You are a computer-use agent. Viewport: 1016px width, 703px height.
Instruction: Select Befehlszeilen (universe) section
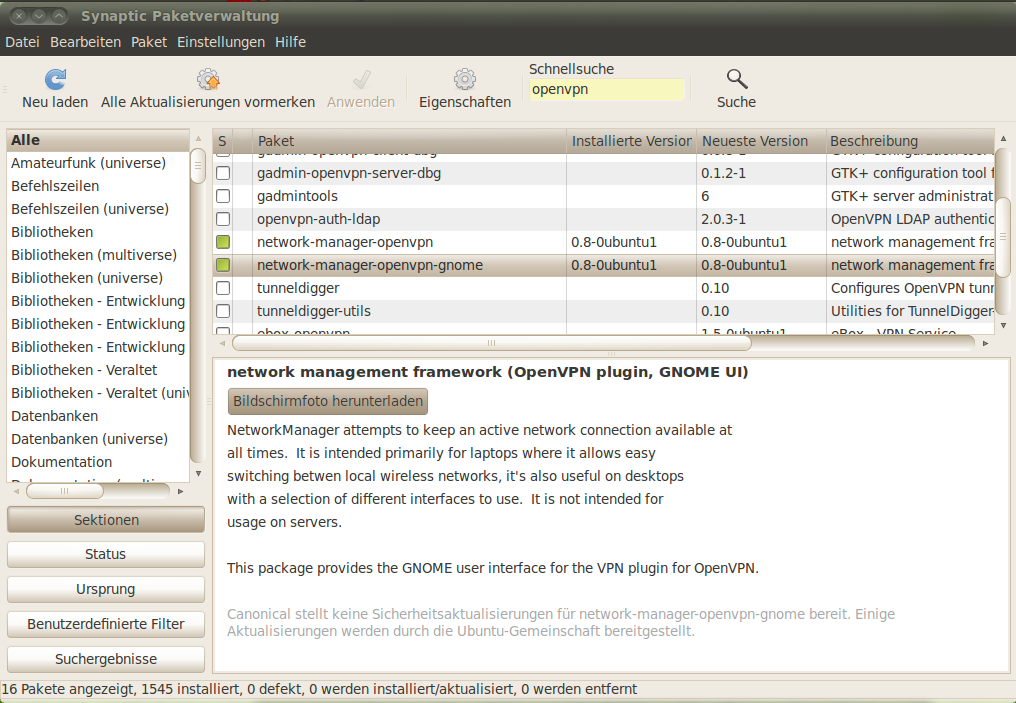pyautogui.click(x=98, y=209)
